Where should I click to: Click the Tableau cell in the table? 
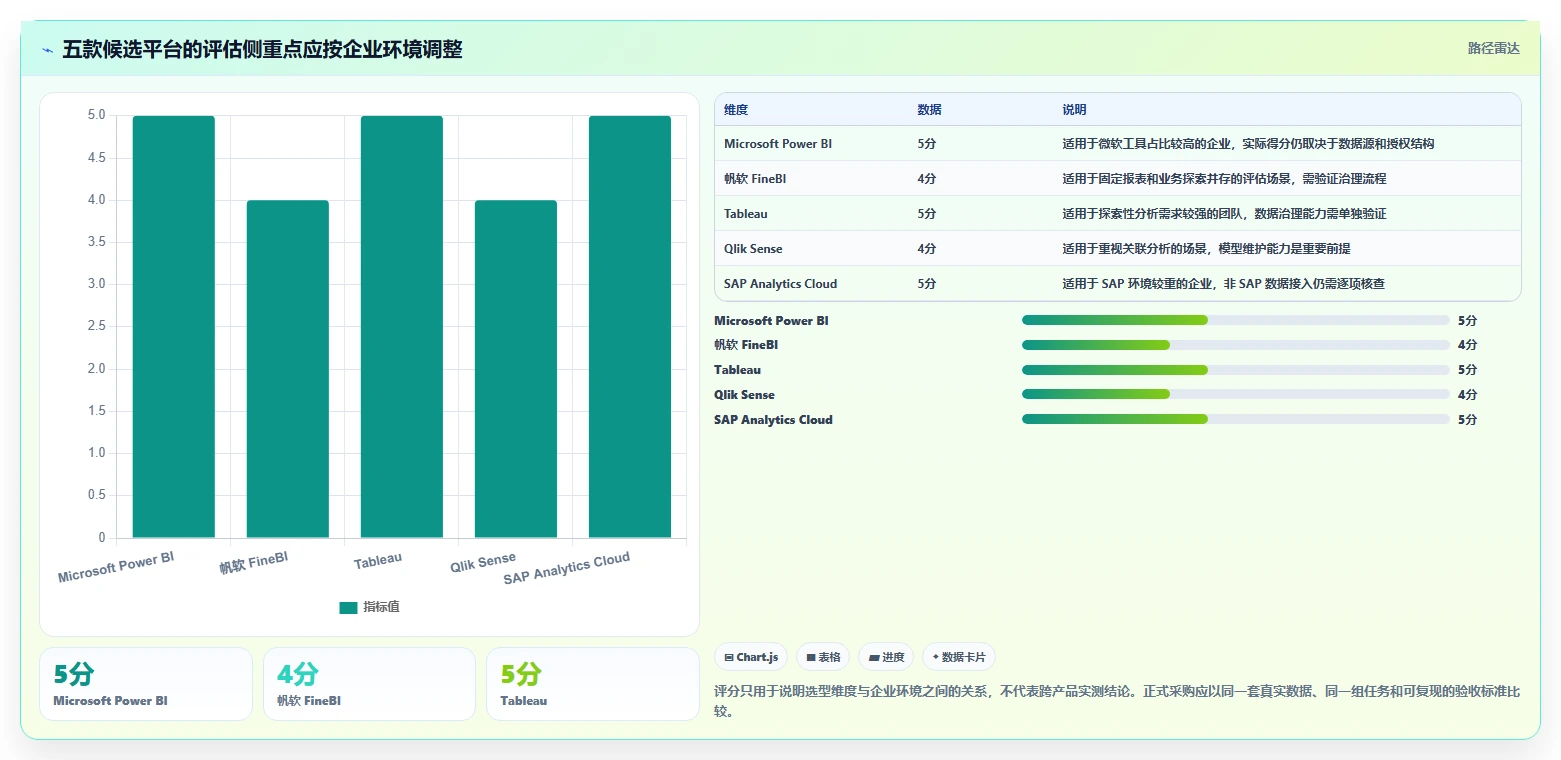pyautogui.click(x=746, y=214)
